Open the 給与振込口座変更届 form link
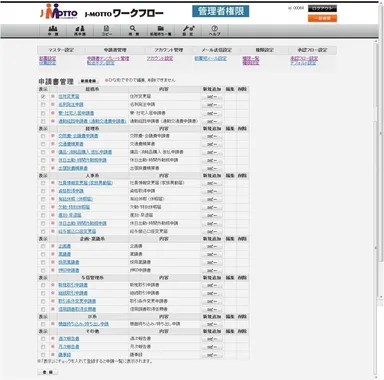The width and height of the screenshot is (384, 380). pos(77,231)
